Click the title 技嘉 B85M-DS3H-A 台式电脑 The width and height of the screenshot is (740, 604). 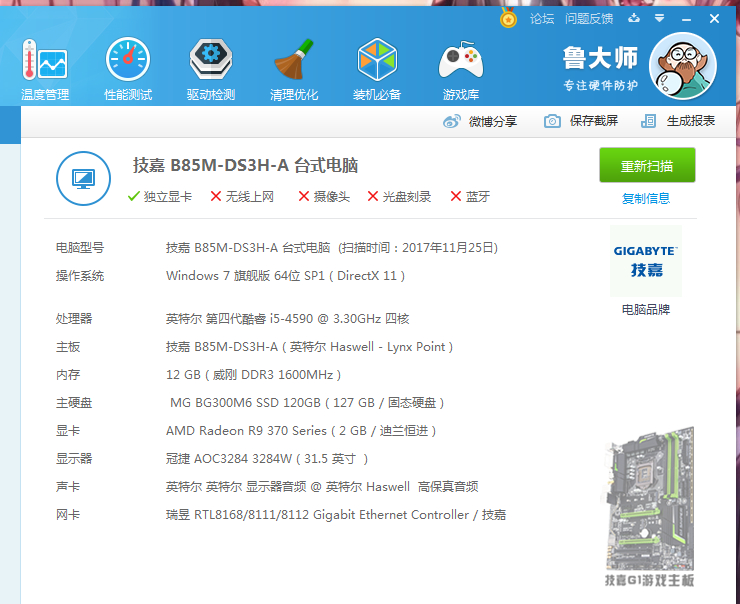(245, 165)
